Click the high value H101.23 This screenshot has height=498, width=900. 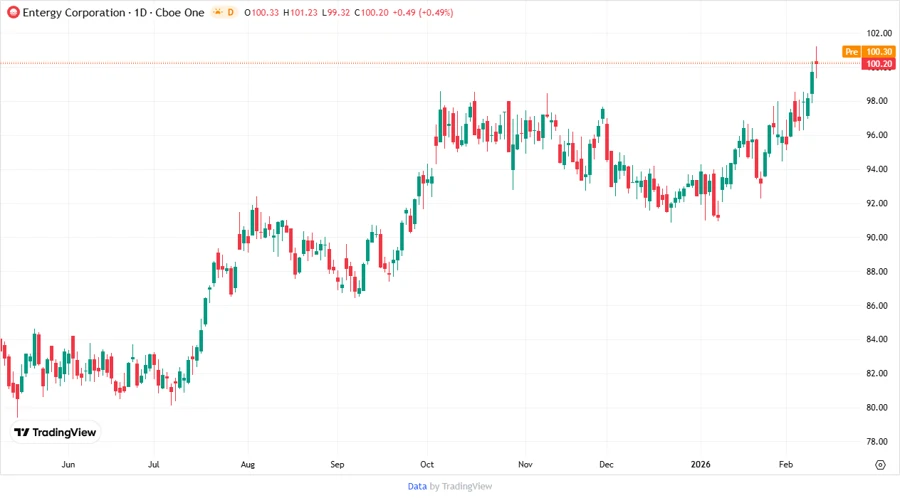300,13
